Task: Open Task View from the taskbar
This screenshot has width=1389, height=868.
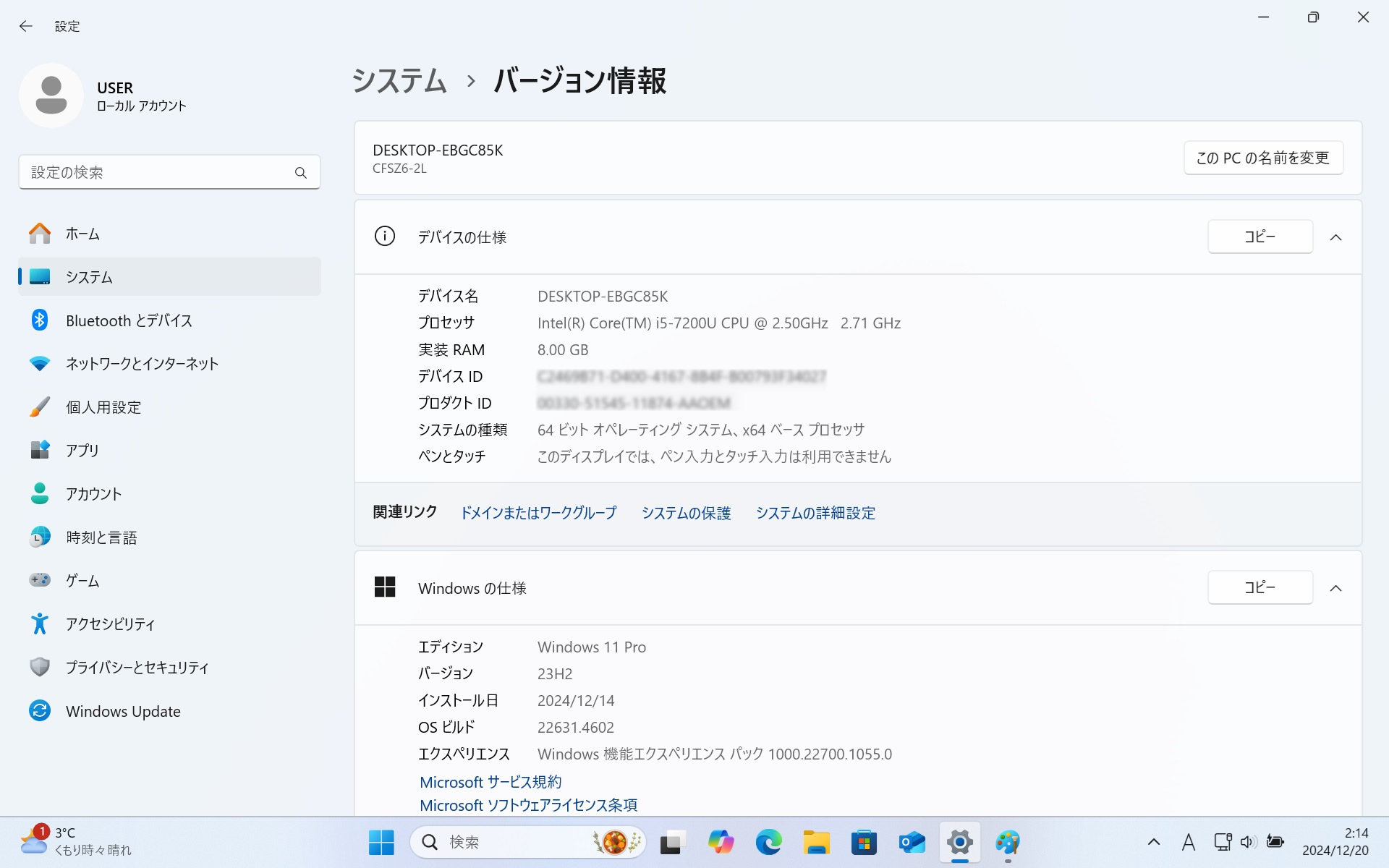Action: coord(672,842)
